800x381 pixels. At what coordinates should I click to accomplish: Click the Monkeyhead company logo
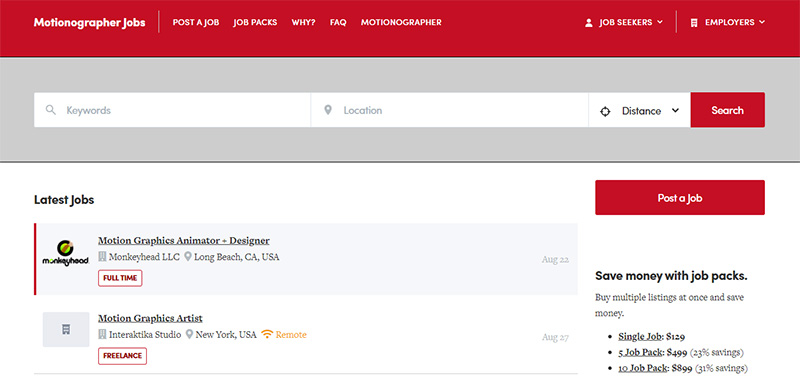pyautogui.click(x=65, y=253)
